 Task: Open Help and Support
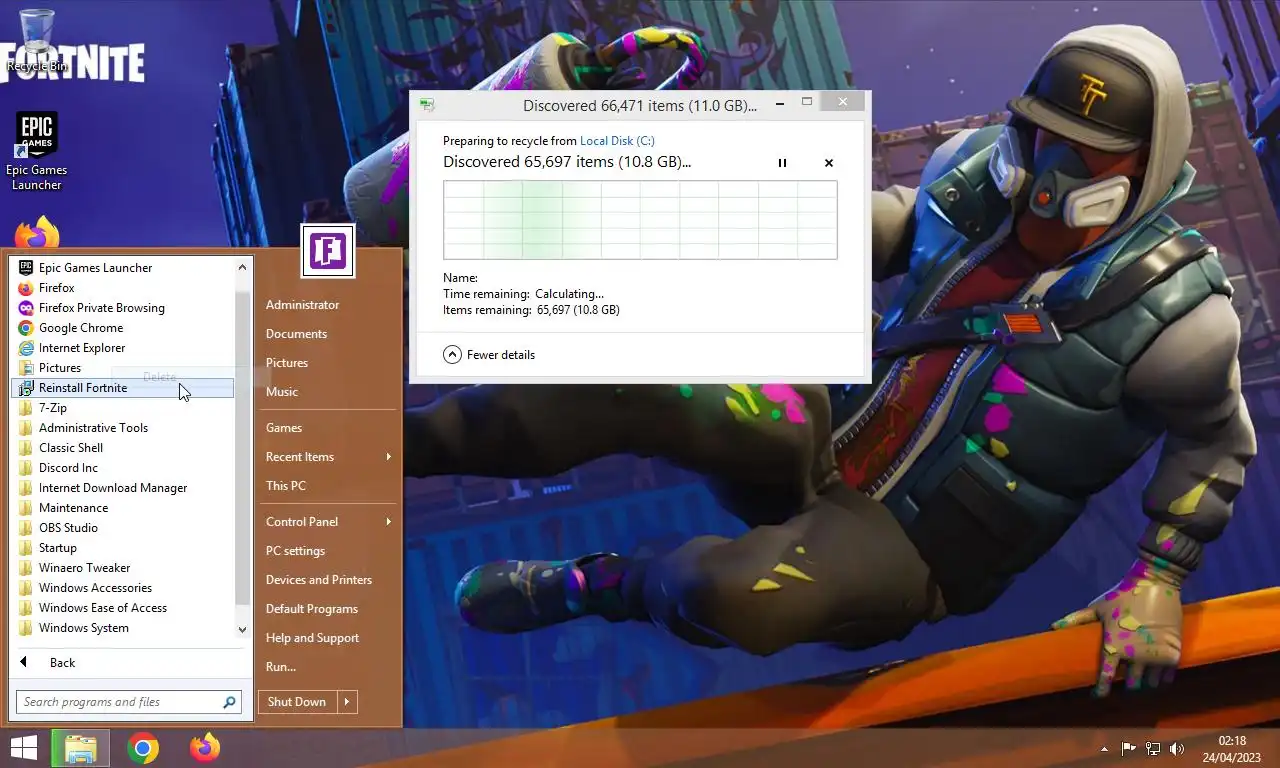point(312,637)
